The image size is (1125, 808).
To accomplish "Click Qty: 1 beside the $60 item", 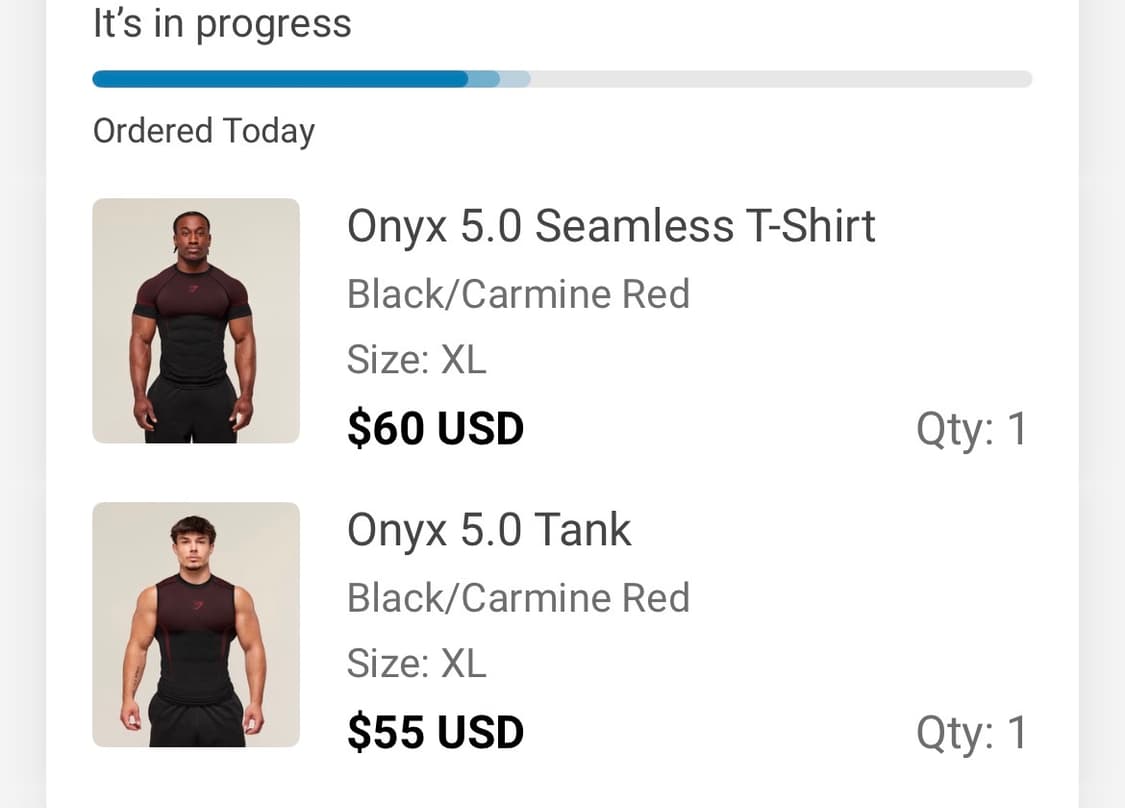I will (x=971, y=429).
